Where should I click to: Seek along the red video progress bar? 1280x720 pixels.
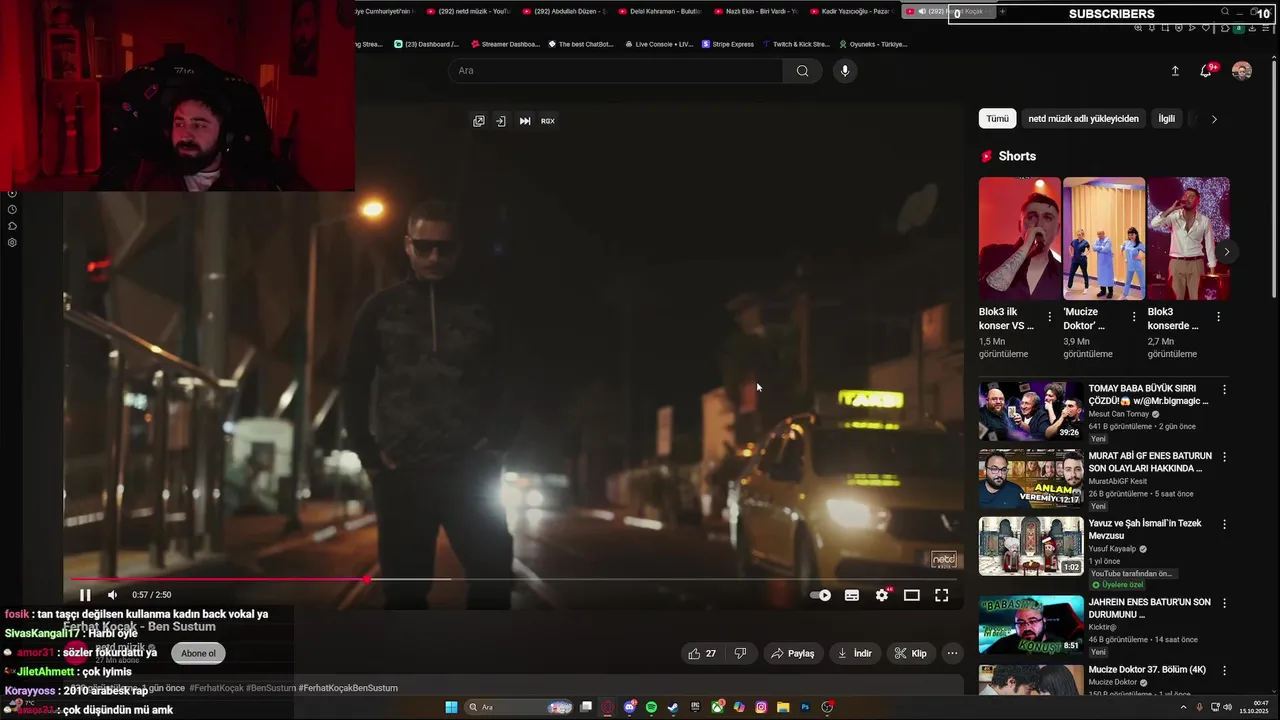click(513, 579)
